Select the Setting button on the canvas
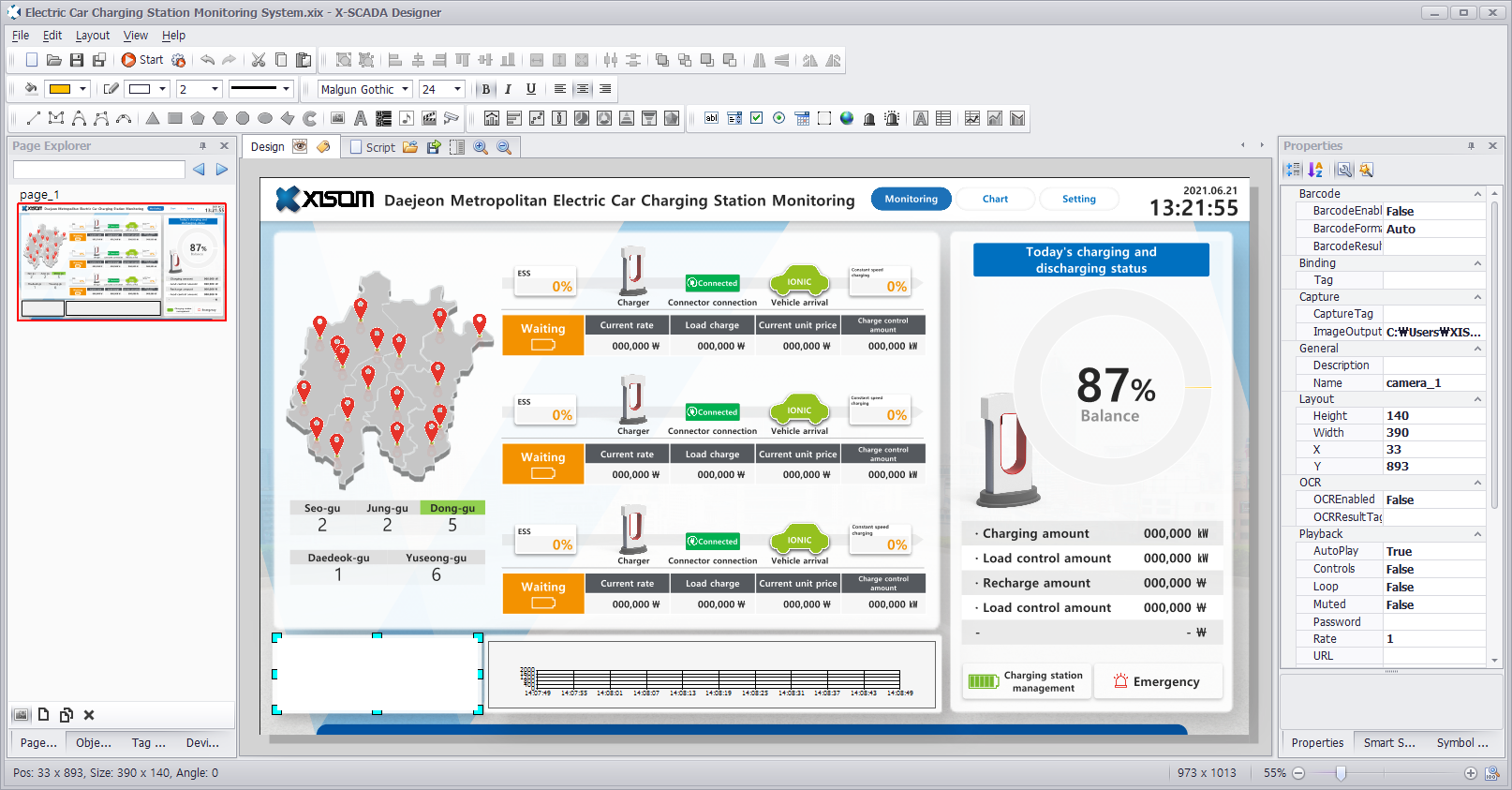1512x790 pixels. tap(1078, 199)
